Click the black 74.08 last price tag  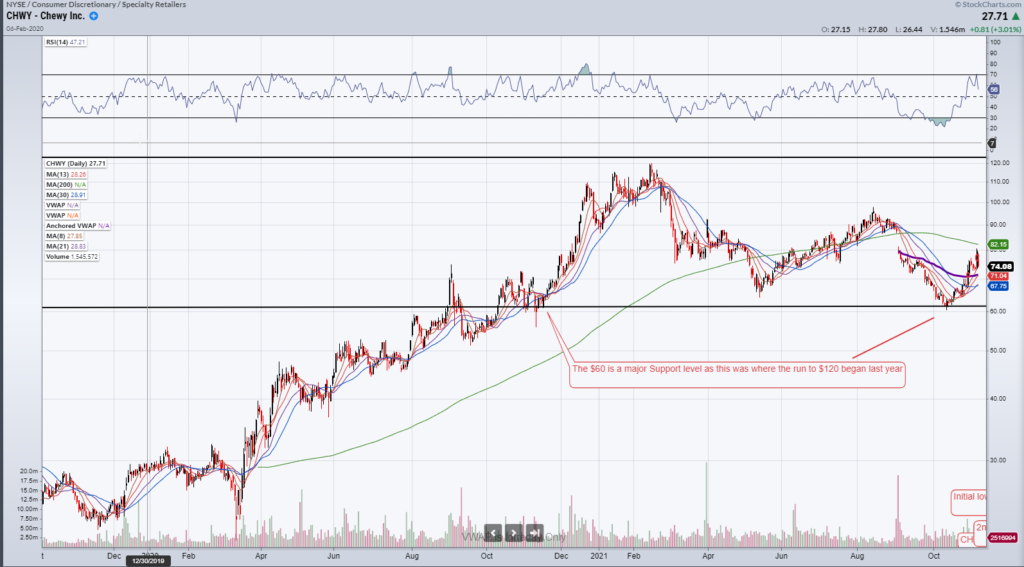click(1000, 267)
